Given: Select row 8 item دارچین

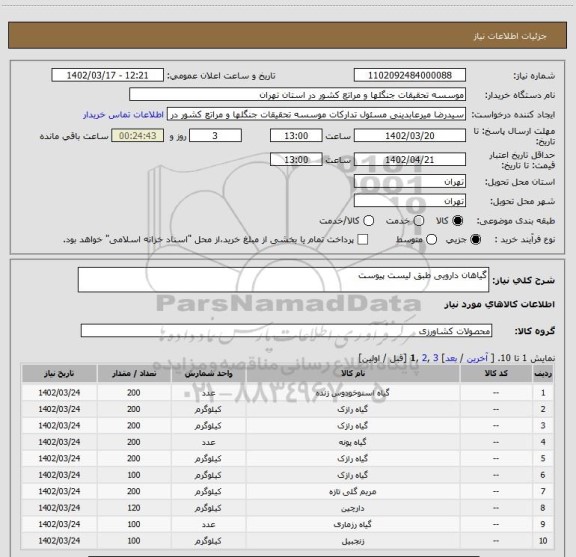Looking at the screenshot, I should point(352,508).
